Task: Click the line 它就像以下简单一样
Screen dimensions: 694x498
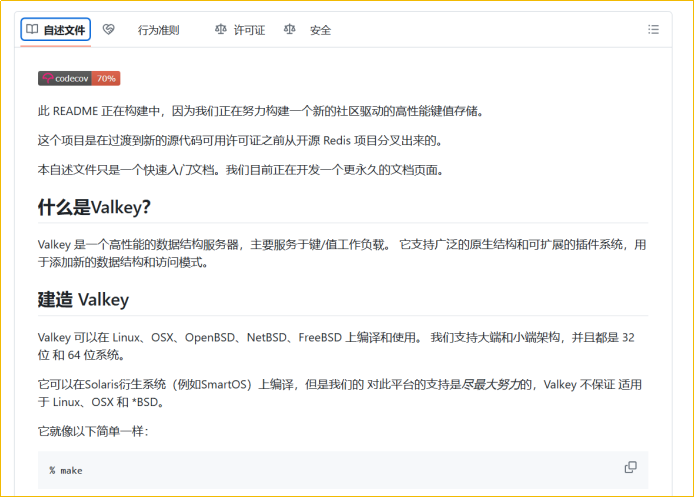Action: click(93, 431)
